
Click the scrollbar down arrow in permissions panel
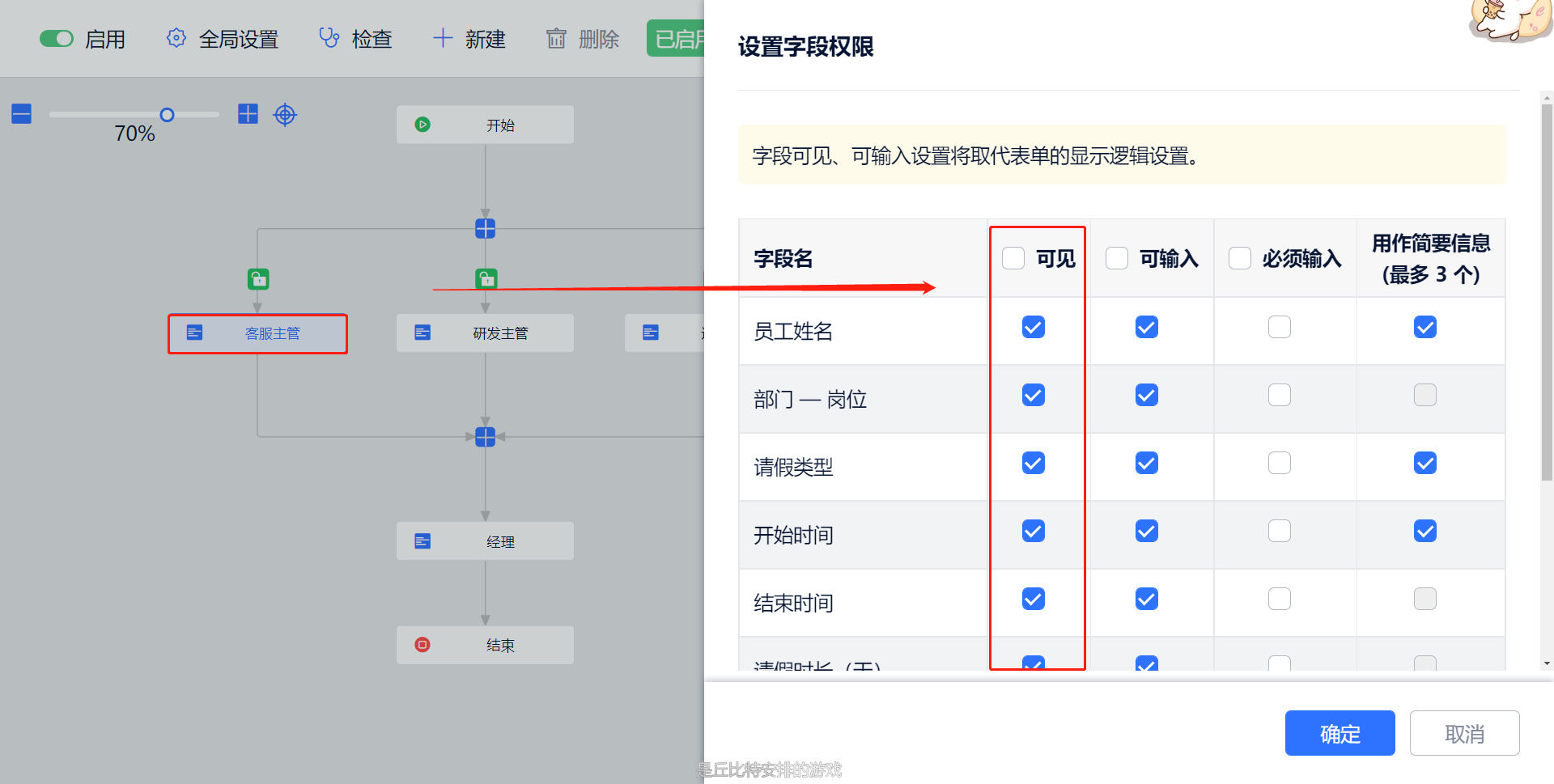1547,663
